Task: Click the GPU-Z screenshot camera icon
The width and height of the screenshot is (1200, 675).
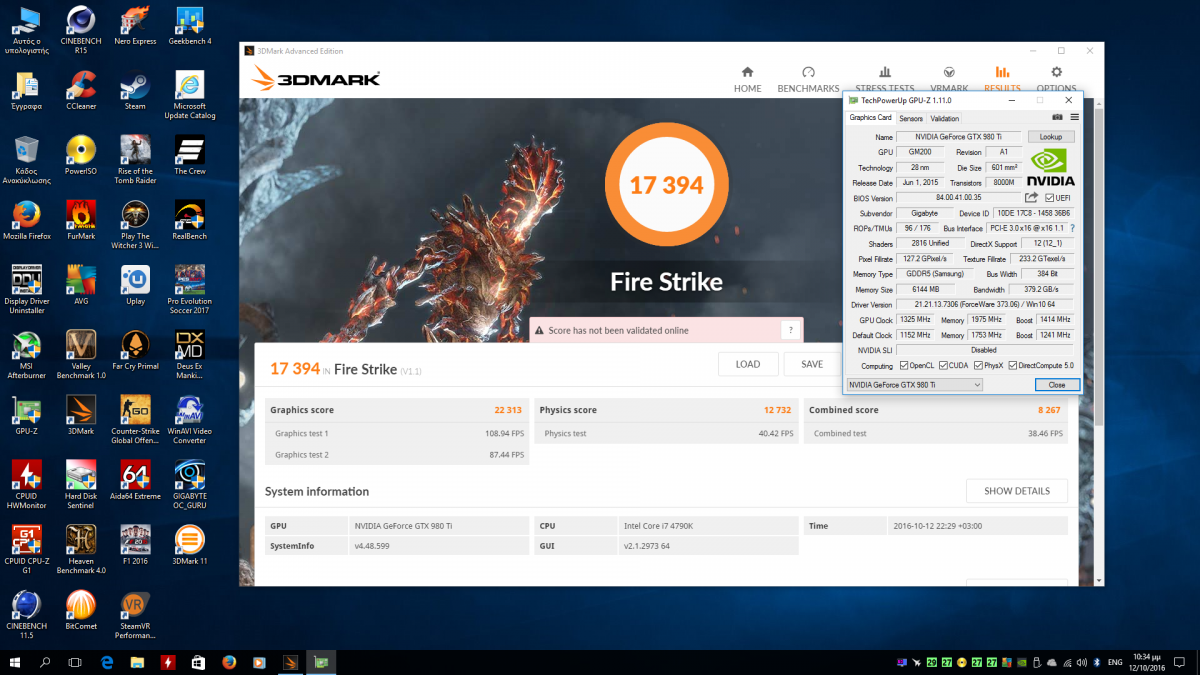Action: 1057,118
